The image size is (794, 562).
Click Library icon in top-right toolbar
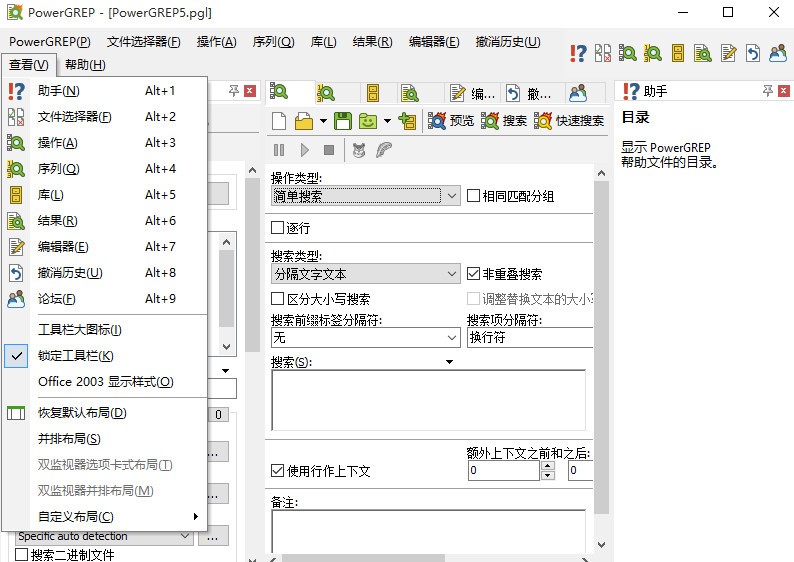tap(678, 53)
